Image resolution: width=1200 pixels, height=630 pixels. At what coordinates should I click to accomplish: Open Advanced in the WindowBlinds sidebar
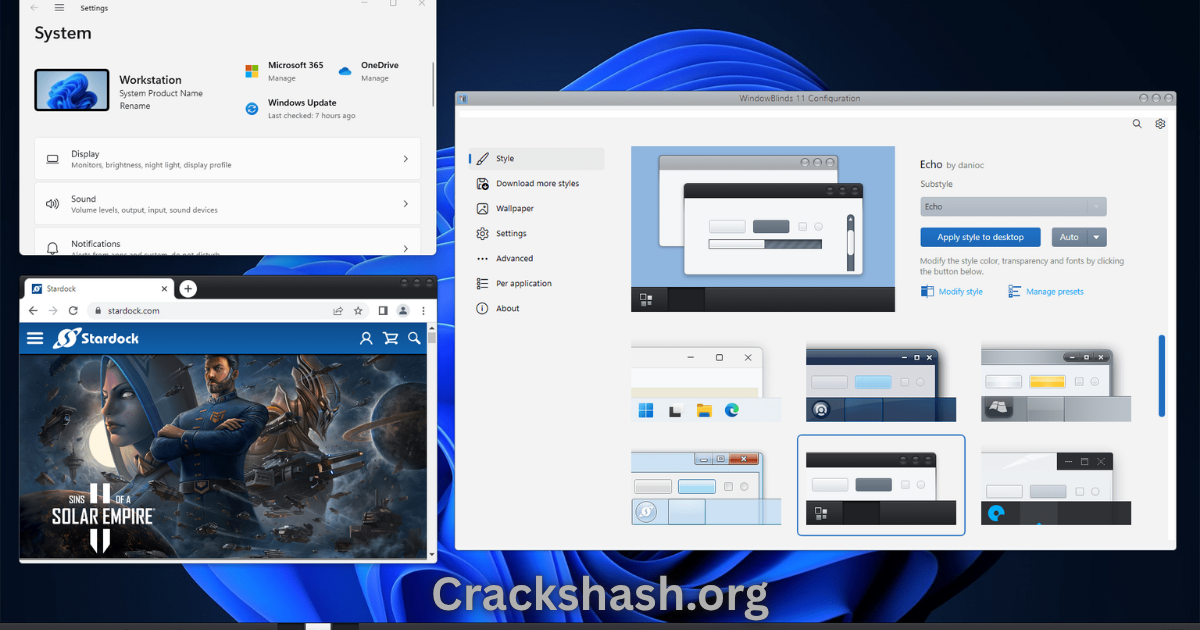[x=514, y=259]
